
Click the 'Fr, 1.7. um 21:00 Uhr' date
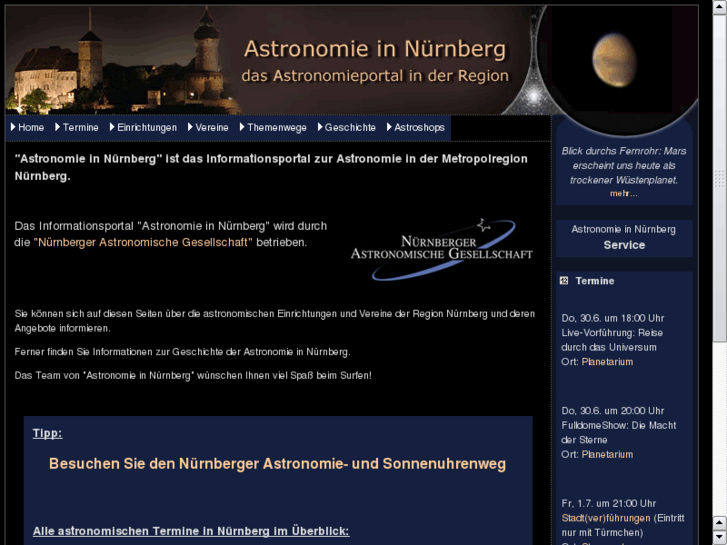[608, 504]
